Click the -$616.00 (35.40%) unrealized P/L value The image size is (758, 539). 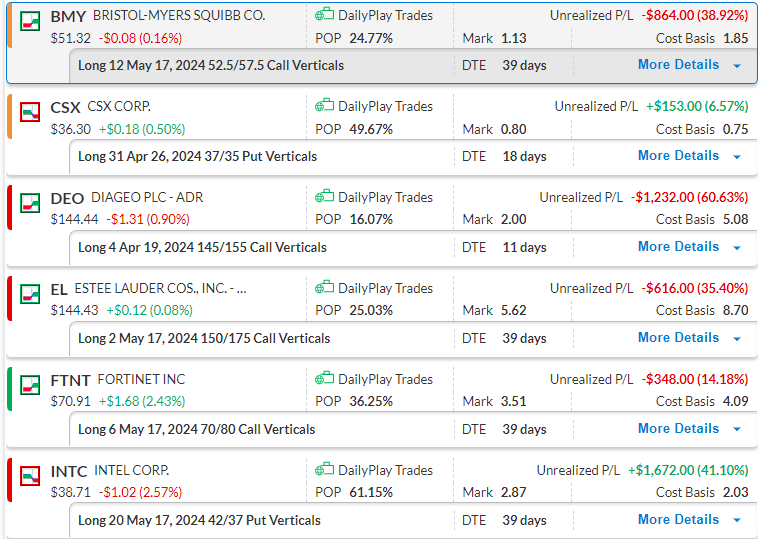(695, 288)
